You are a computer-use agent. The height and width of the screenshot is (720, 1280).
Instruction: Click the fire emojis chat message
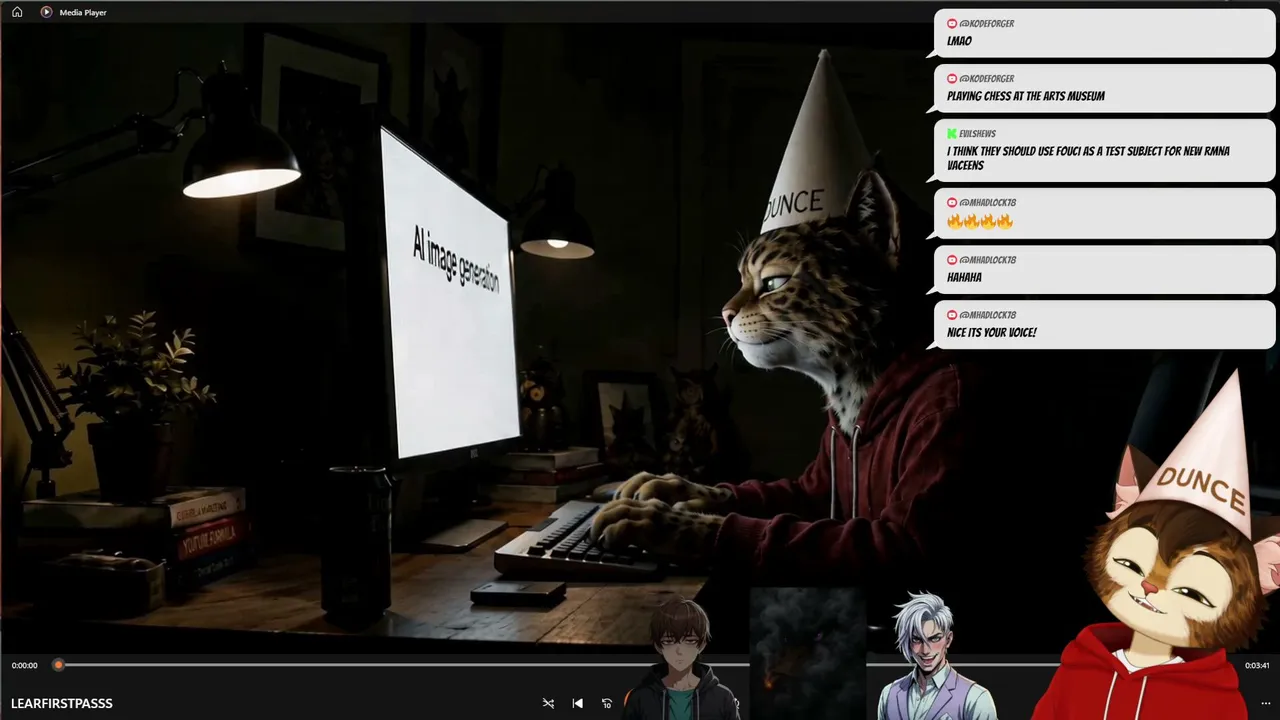[x=1104, y=213]
